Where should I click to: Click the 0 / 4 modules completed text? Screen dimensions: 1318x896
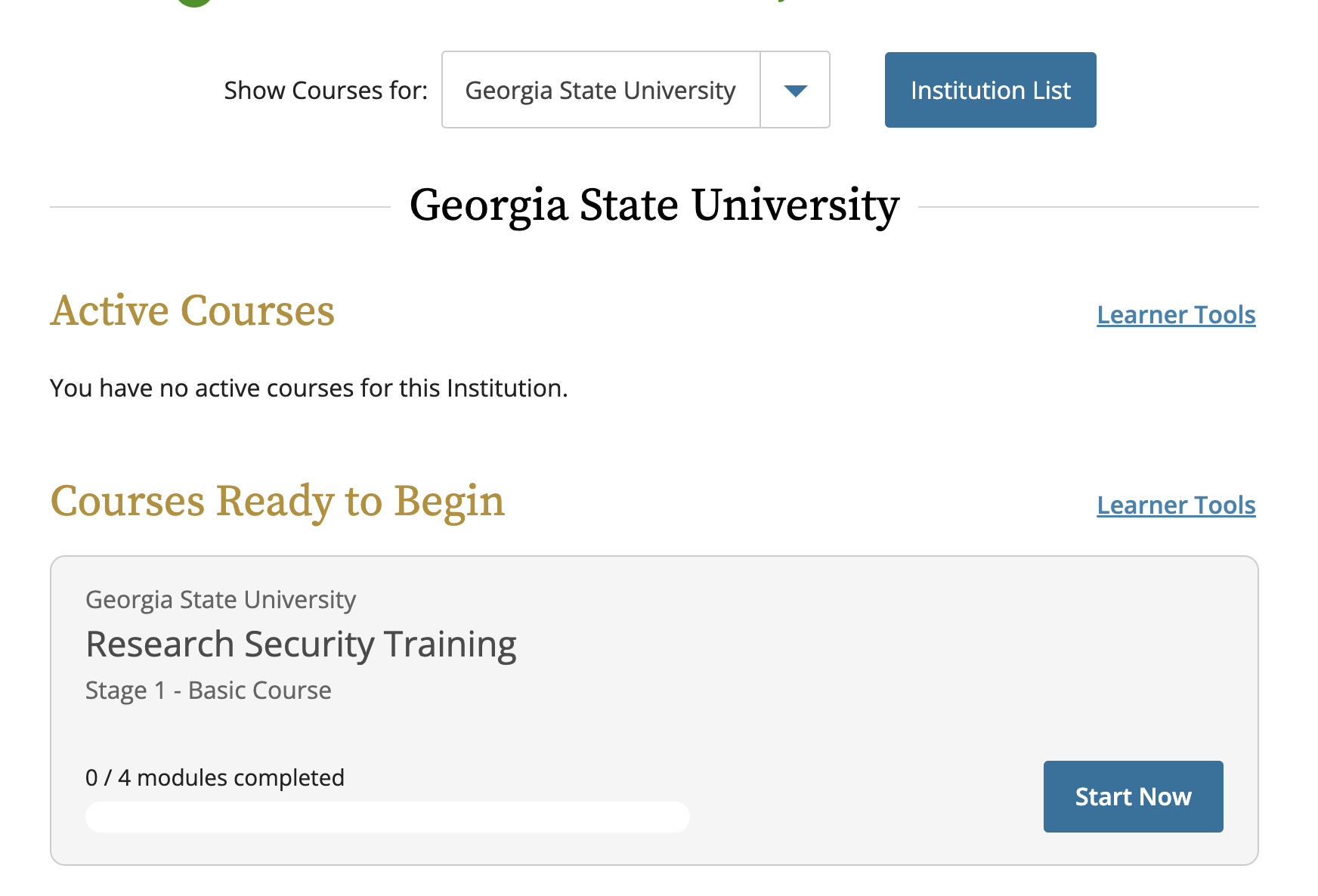click(x=215, y=777)
